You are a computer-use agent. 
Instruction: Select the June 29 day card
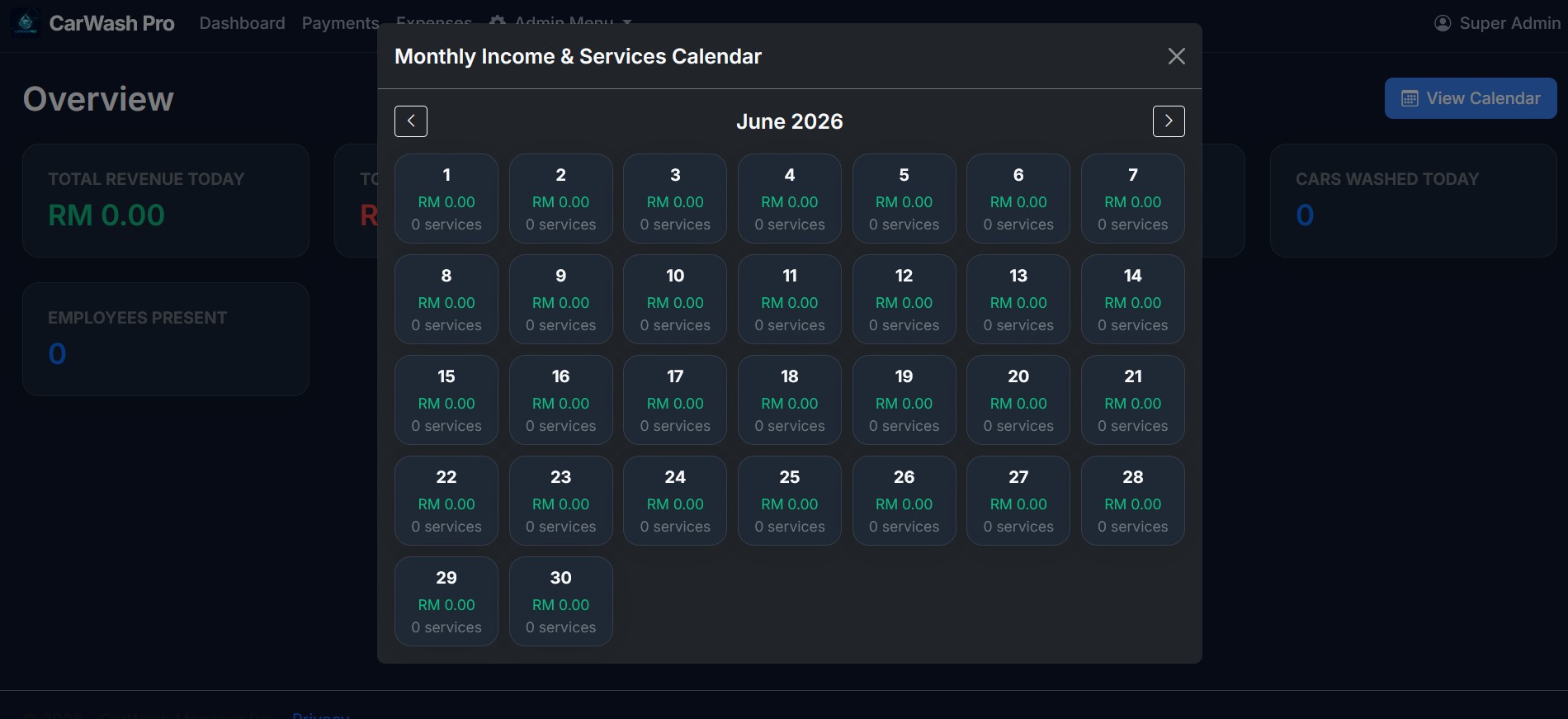point(446,601)
